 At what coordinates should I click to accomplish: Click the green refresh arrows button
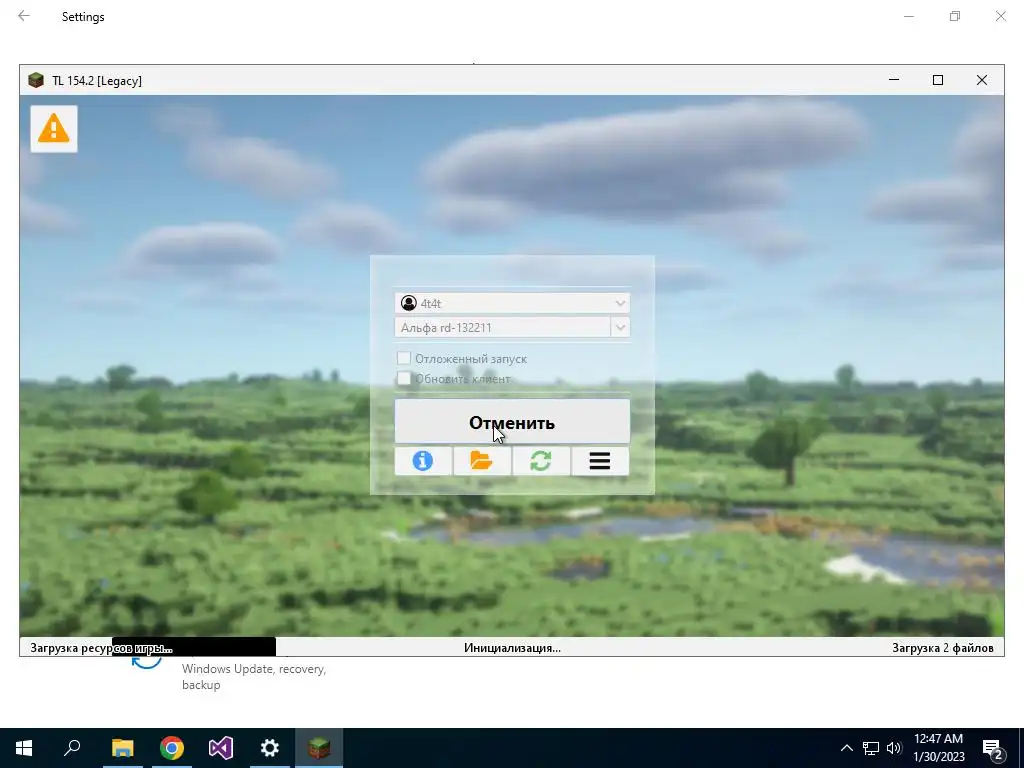(x=541, y=461)
